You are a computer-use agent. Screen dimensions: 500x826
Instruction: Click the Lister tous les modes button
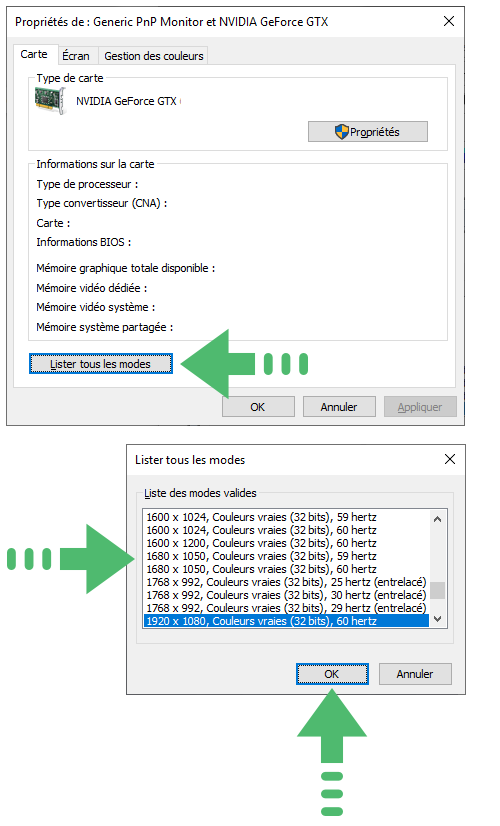(x=101, y=364)
